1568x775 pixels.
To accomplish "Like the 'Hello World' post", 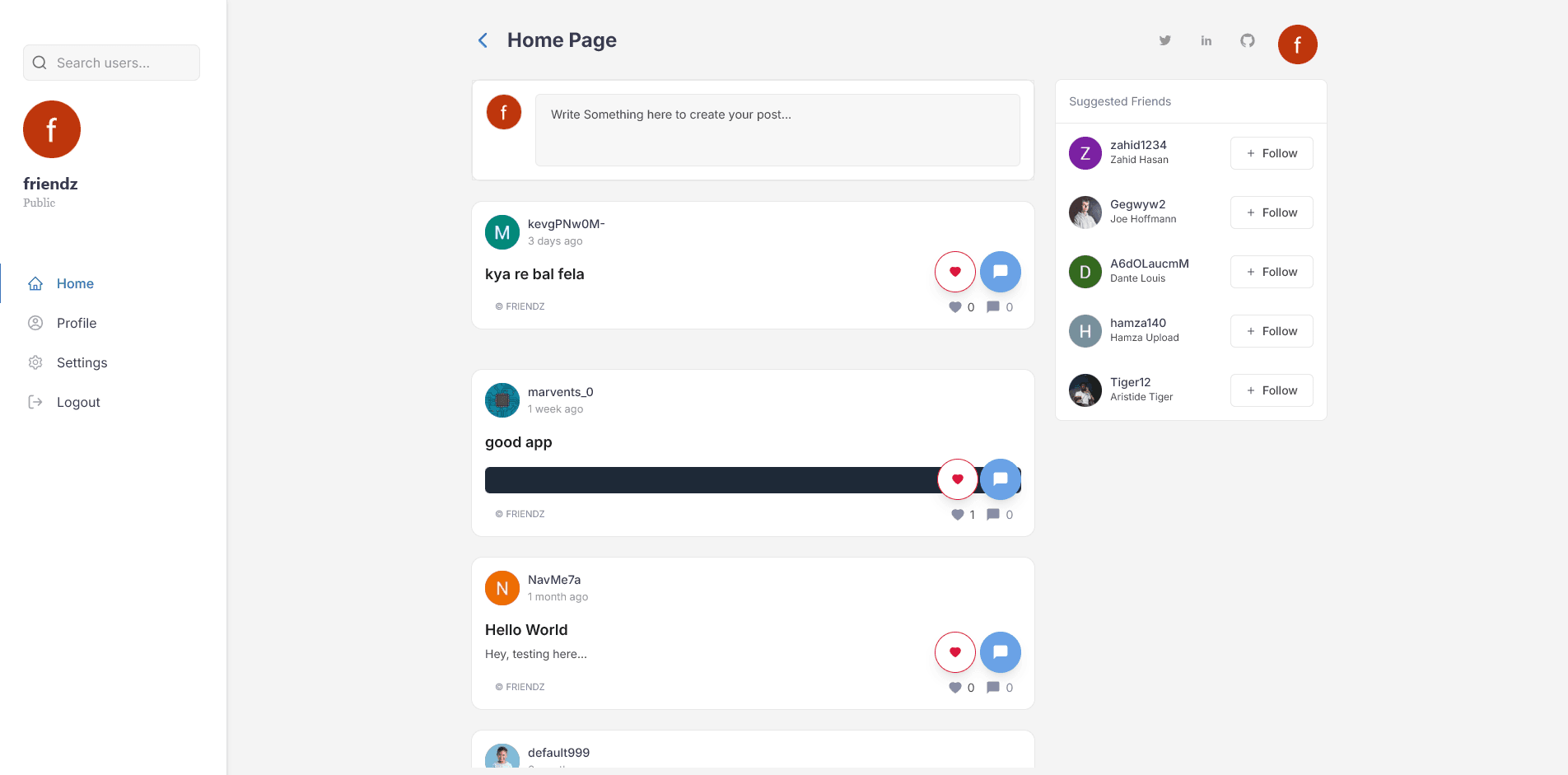I will 954,652.
